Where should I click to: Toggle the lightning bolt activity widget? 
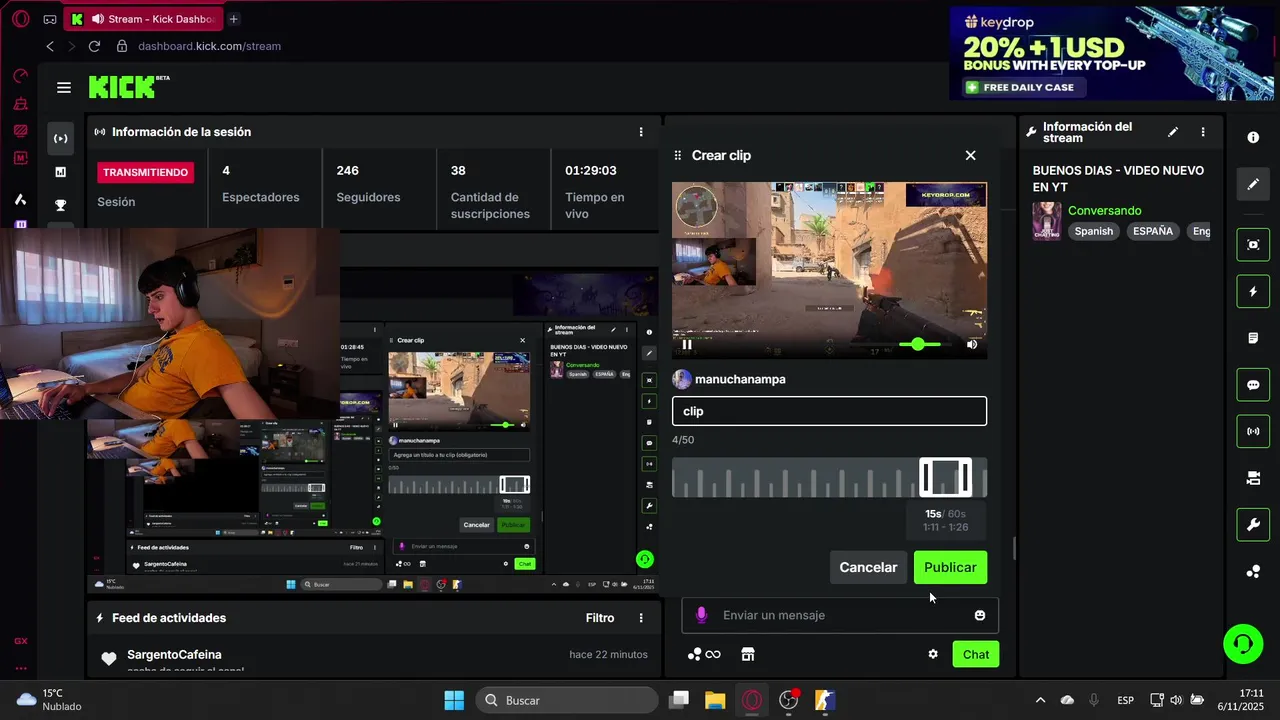[1253, 292]
